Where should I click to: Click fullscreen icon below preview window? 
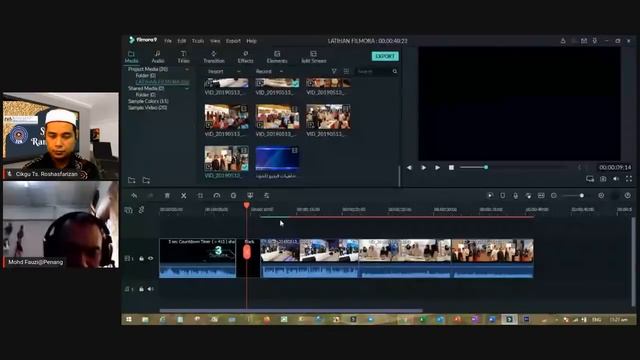click(x=629, y=178)
